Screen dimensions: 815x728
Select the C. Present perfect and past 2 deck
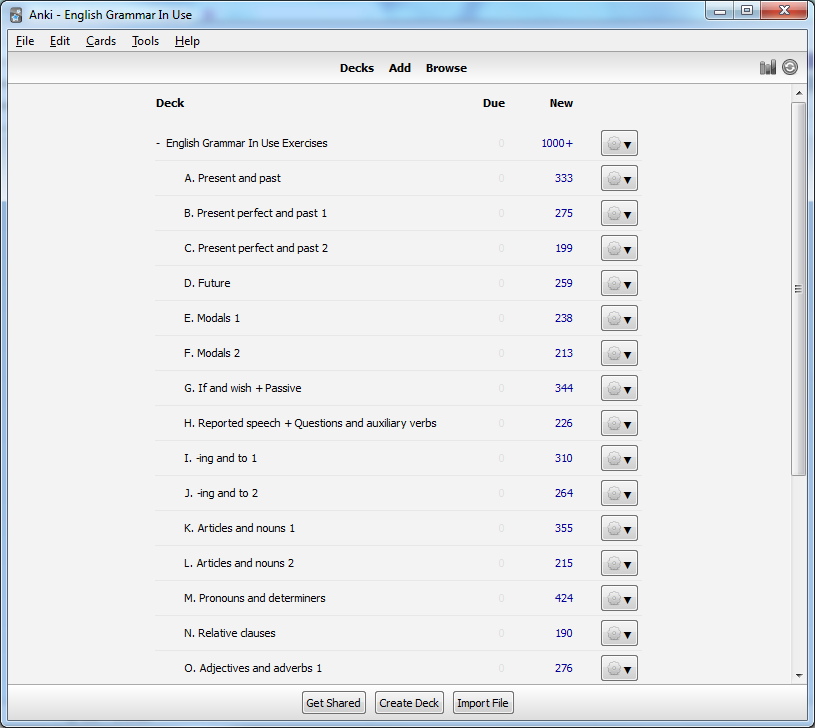[256, 248]
